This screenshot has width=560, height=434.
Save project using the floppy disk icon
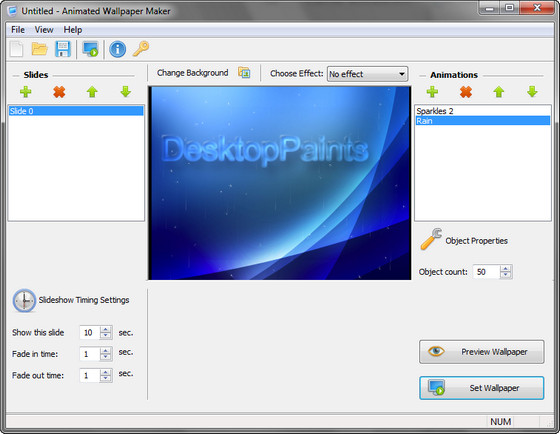pos(63,49)
